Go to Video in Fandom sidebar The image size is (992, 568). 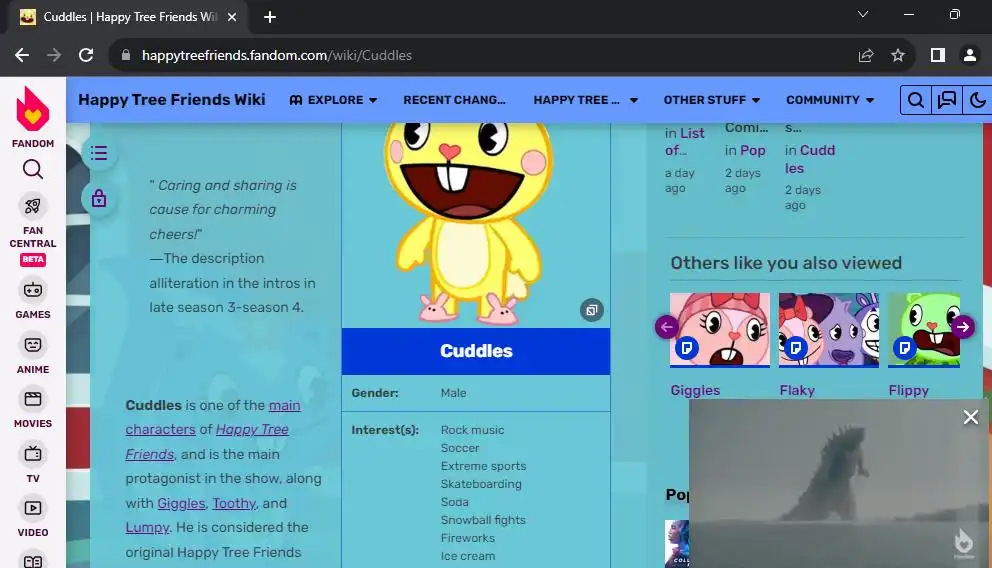click(33, 517)
